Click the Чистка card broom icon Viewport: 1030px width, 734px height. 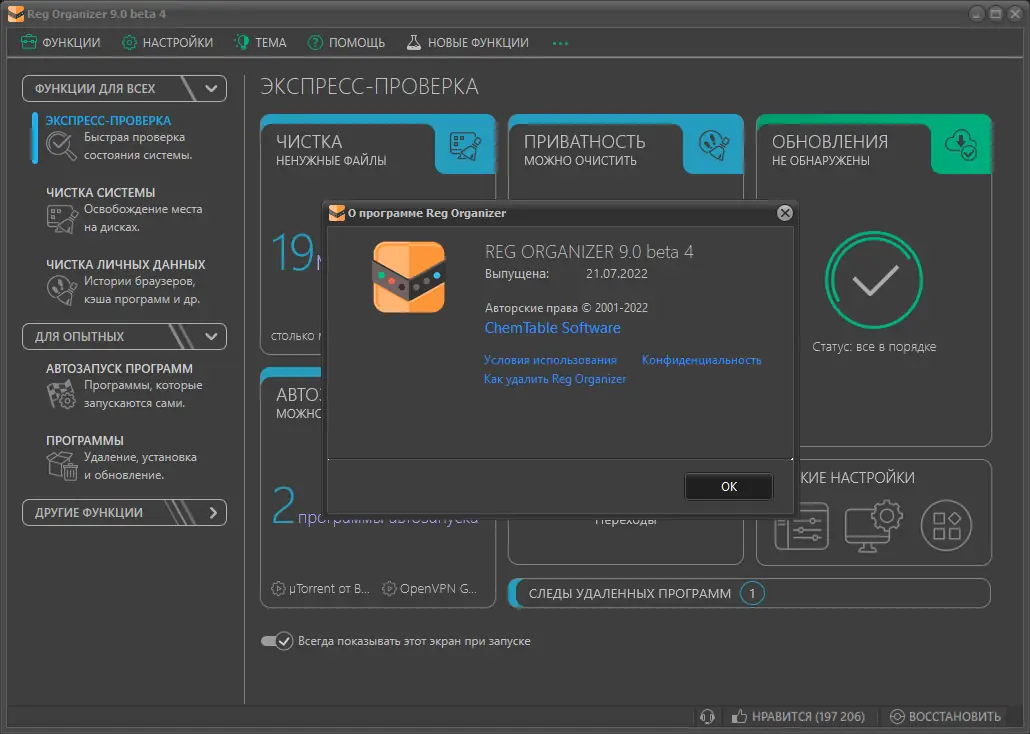(465, 147)
